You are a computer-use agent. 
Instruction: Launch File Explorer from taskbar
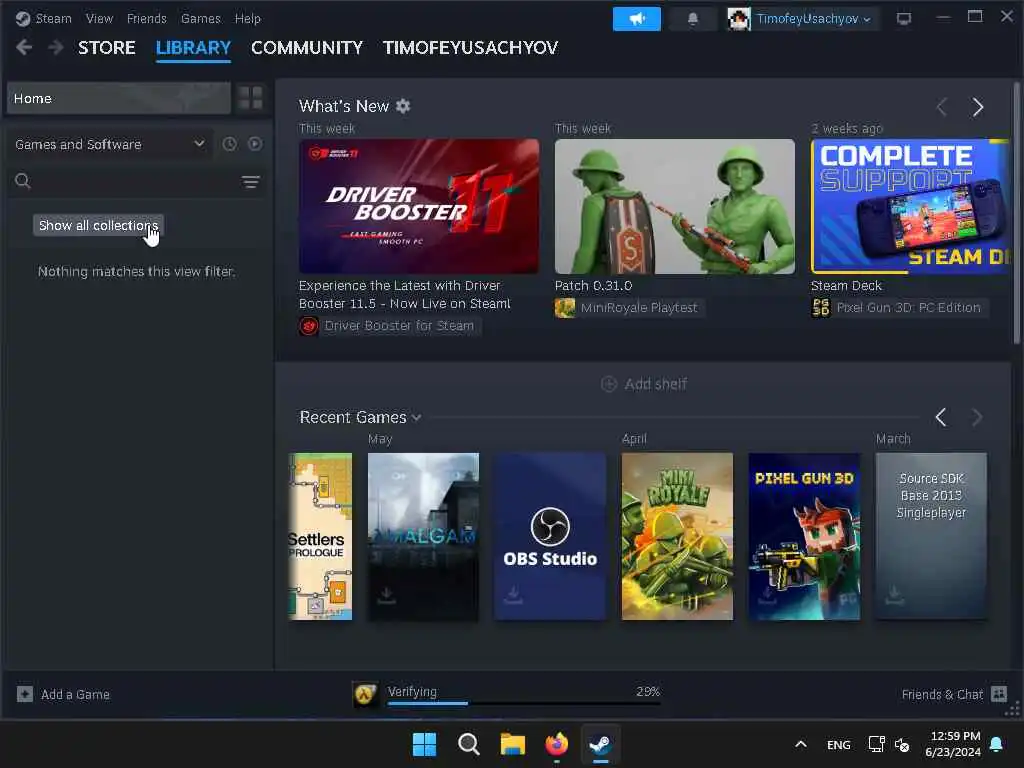(x=513, y=744)
